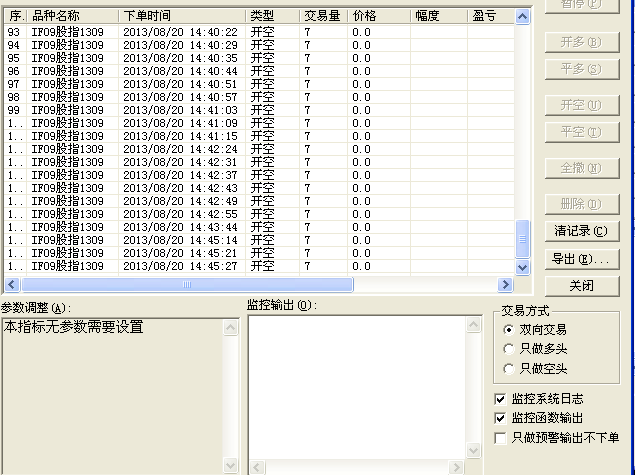Select the order placed at 14:41:09
Image resolution: width=635 pixels, height=475 pixels.
tap(259, 123)
